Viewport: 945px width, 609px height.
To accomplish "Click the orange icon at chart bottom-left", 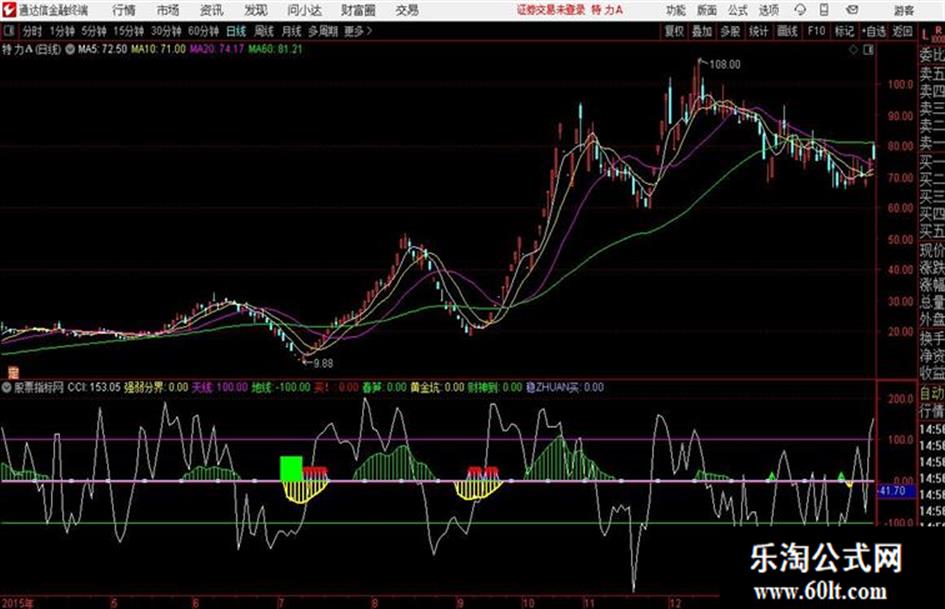I will [x=13, y=372].
